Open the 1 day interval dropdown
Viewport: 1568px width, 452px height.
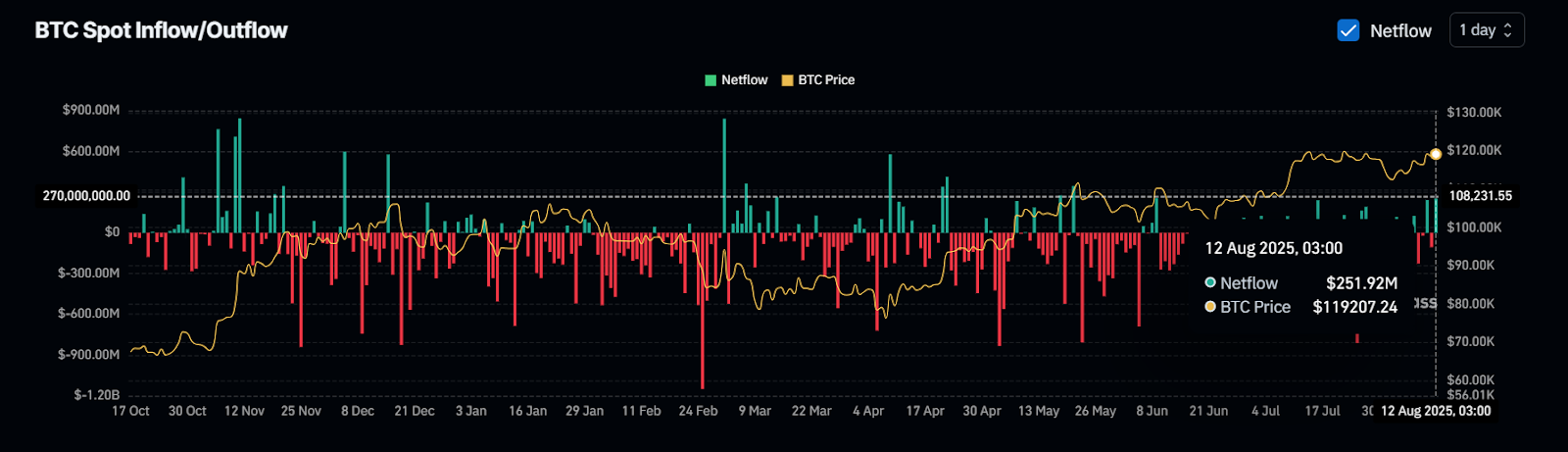tap(1487, 30)
